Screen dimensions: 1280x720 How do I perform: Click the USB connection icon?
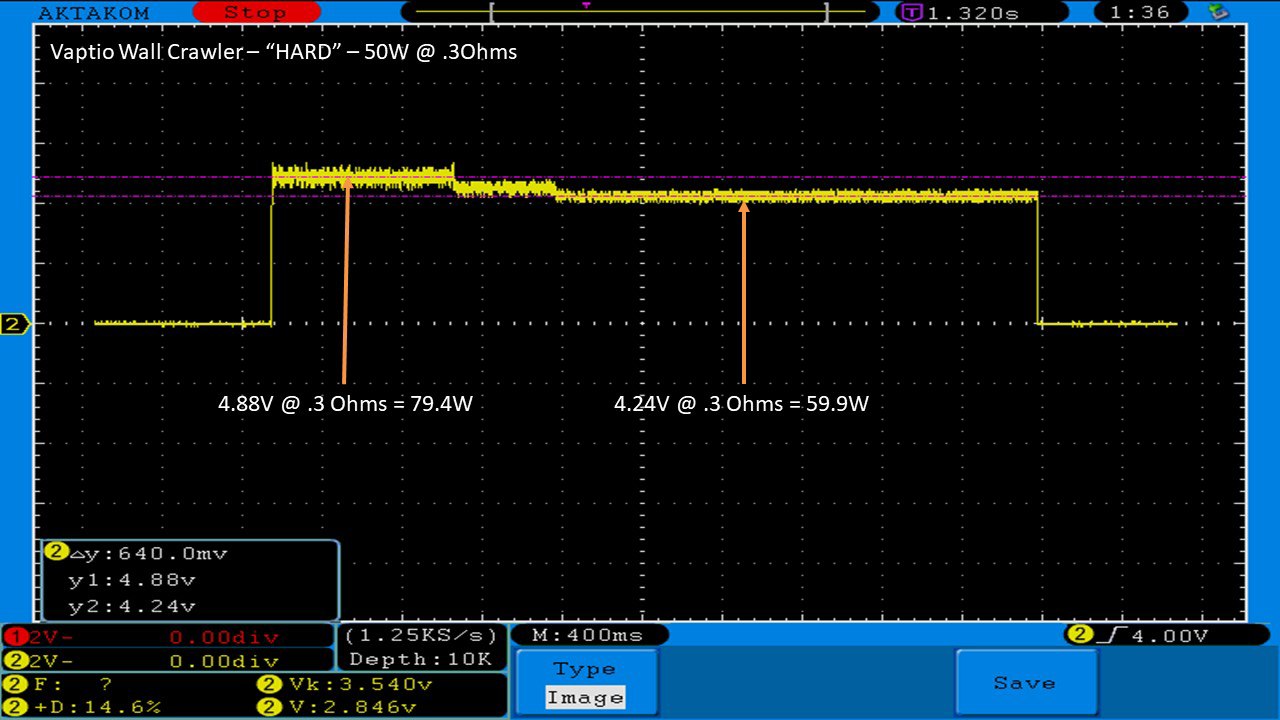1218,12
